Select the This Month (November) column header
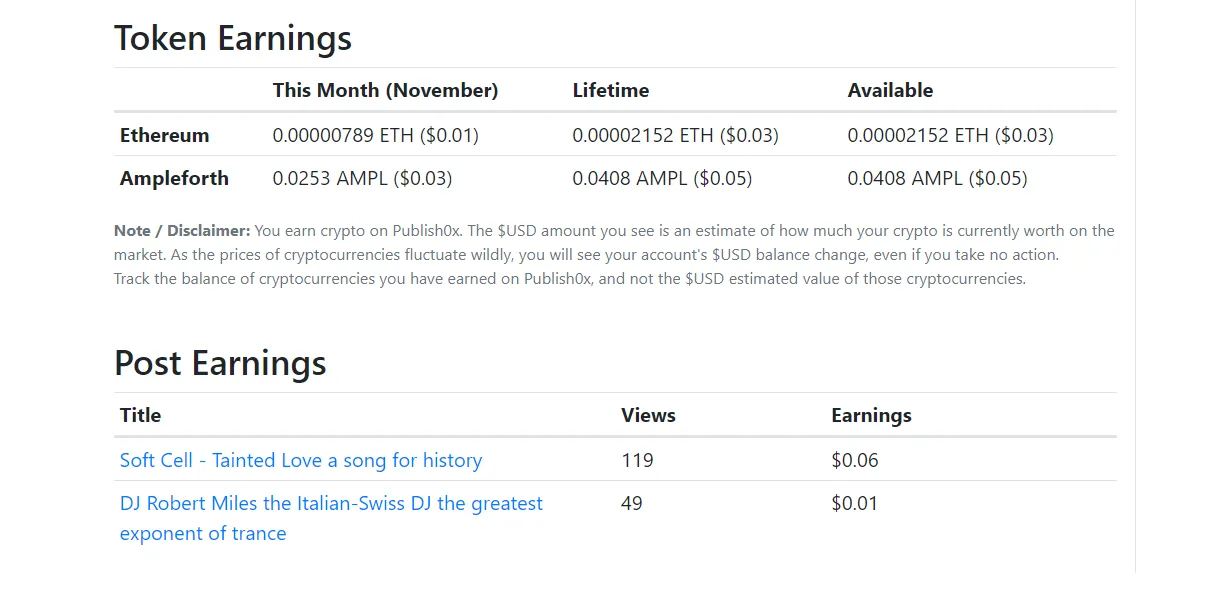The image size is (1211, 599). pos(385,90)
